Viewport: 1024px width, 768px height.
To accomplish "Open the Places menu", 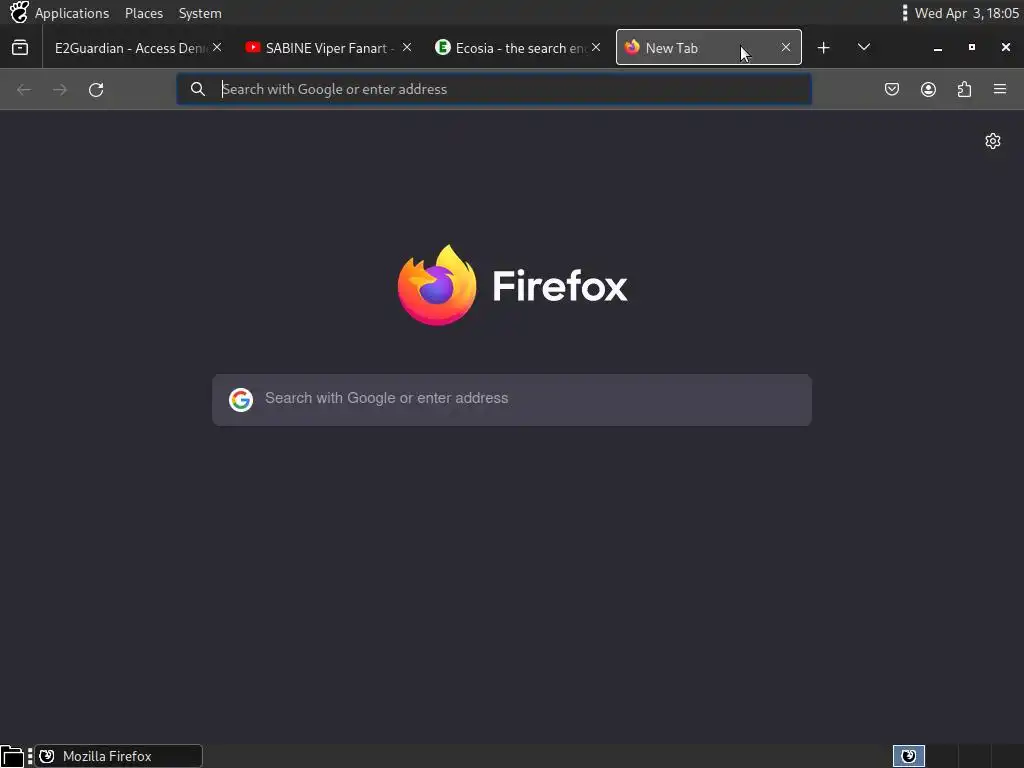I will [x=144, y=13].
